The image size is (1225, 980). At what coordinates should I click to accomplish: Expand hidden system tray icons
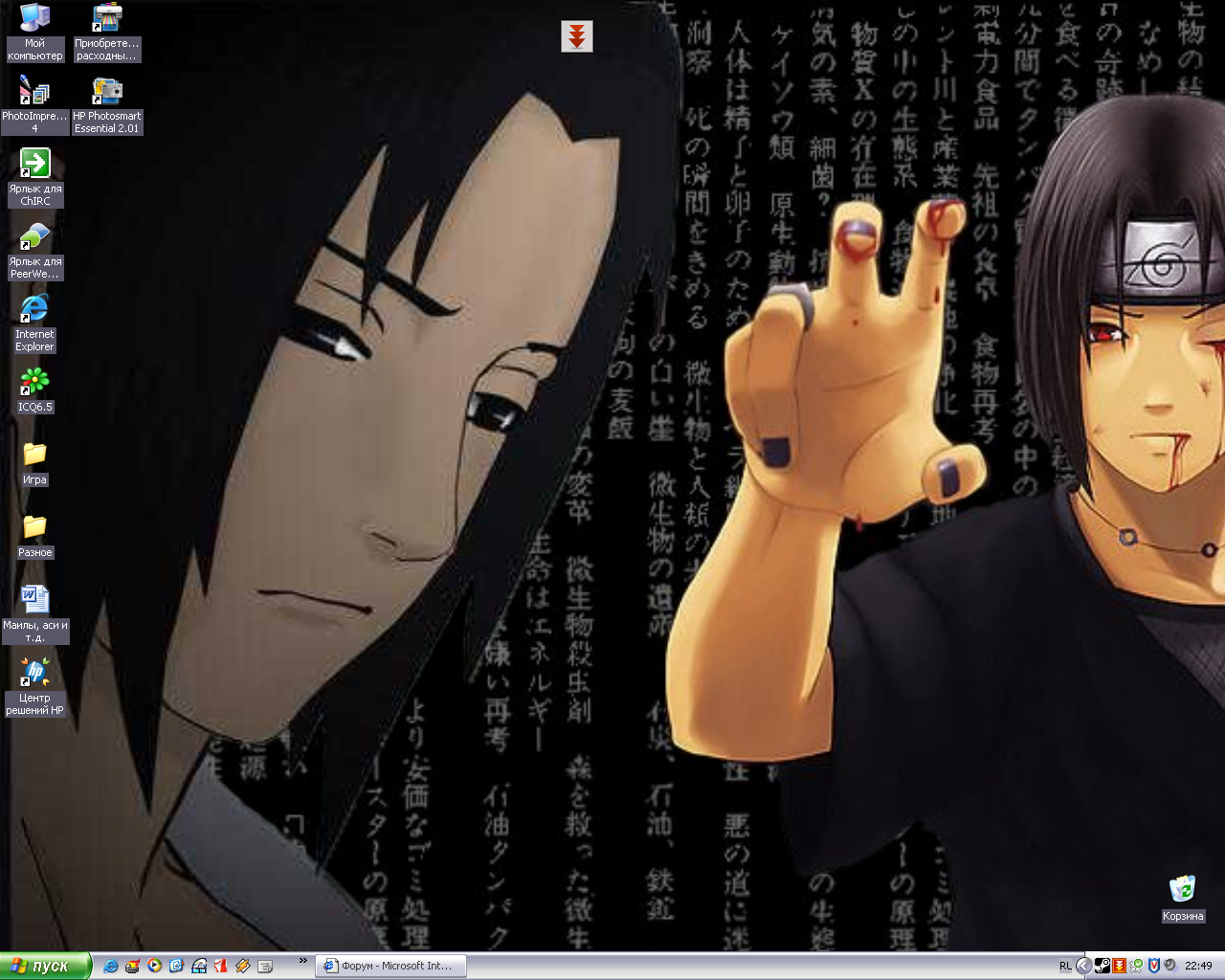coord(1083,966)
